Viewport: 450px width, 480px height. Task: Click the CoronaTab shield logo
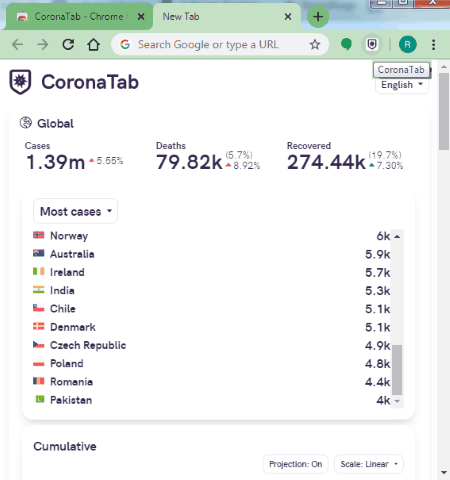20,82
